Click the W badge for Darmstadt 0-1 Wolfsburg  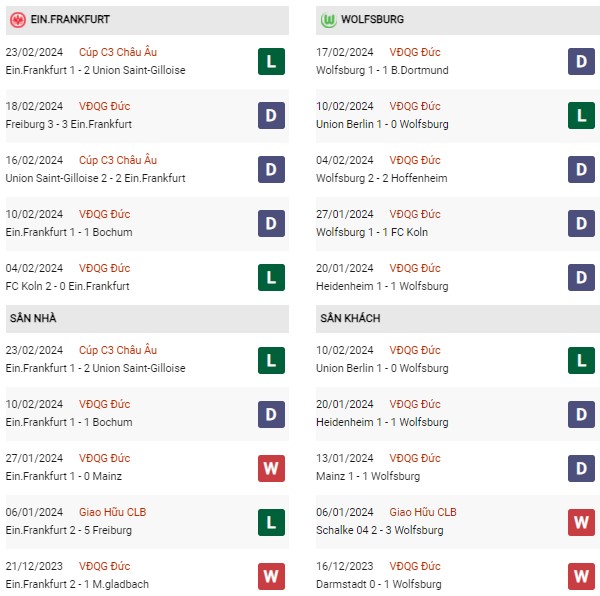(x=581, y=576)
